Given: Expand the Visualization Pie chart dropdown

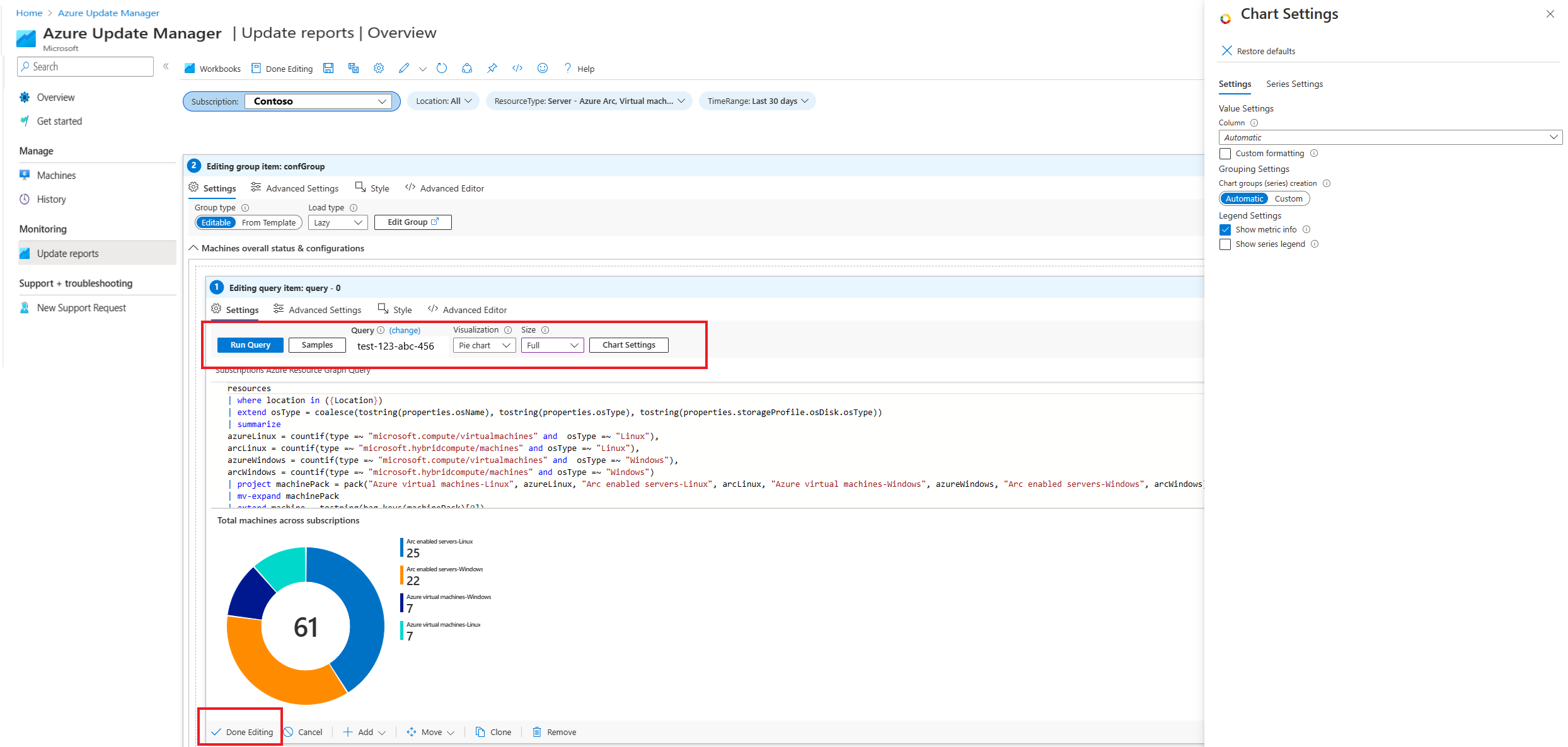Looking at the screenshot, I should click(x=483, y=345).
